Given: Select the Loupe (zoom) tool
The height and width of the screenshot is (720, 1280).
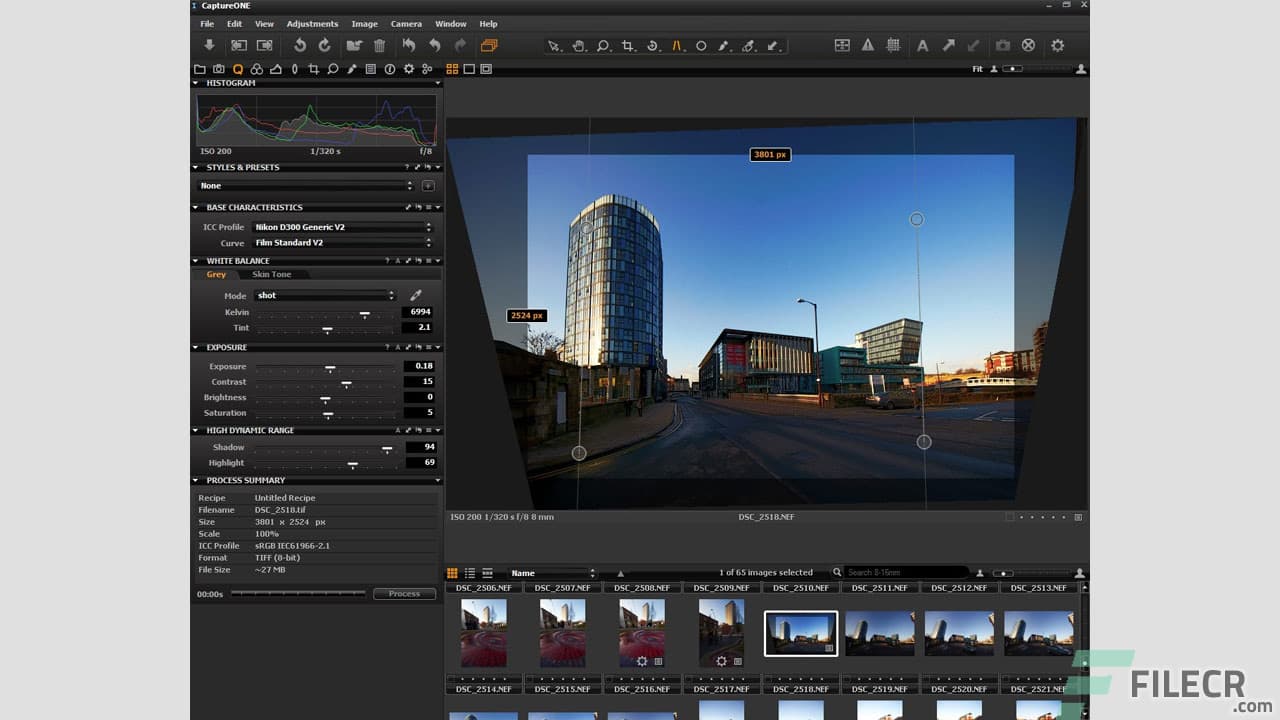Looking at the screenshot, I should pos(602,46).
